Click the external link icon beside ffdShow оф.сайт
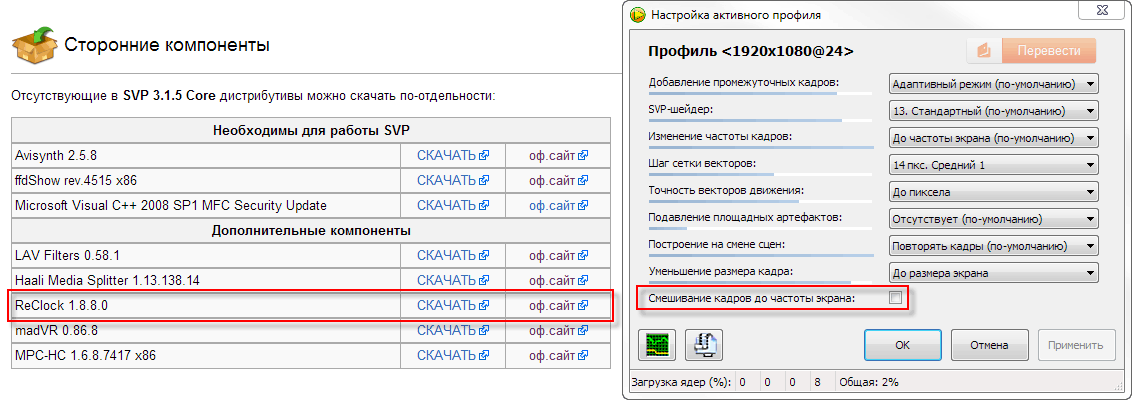 pyautogui.click(x=583, y=181)
